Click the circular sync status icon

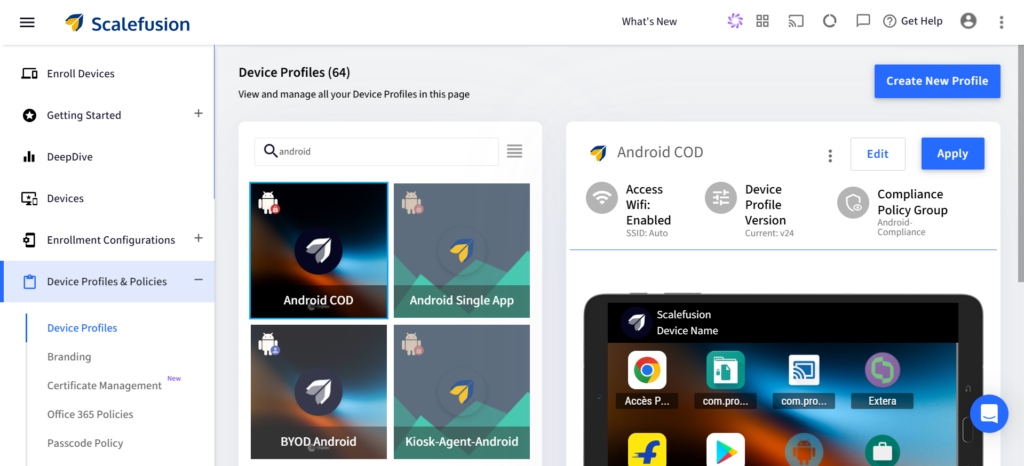click(x=829, y=22)
